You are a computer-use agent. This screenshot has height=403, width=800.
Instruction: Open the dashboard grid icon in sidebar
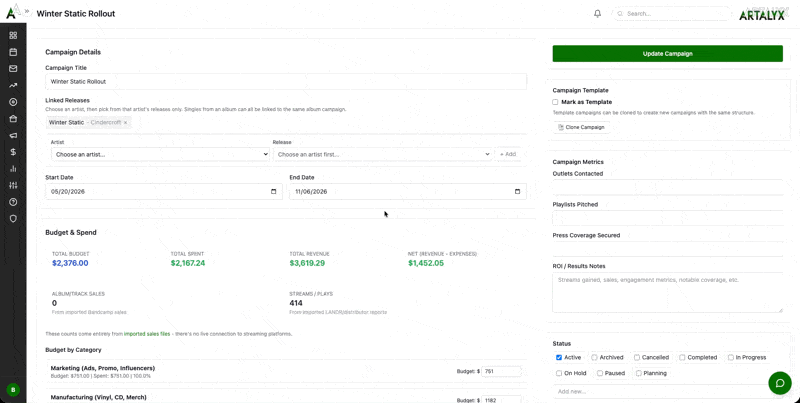pyautogui.click(x=13, y=35)
